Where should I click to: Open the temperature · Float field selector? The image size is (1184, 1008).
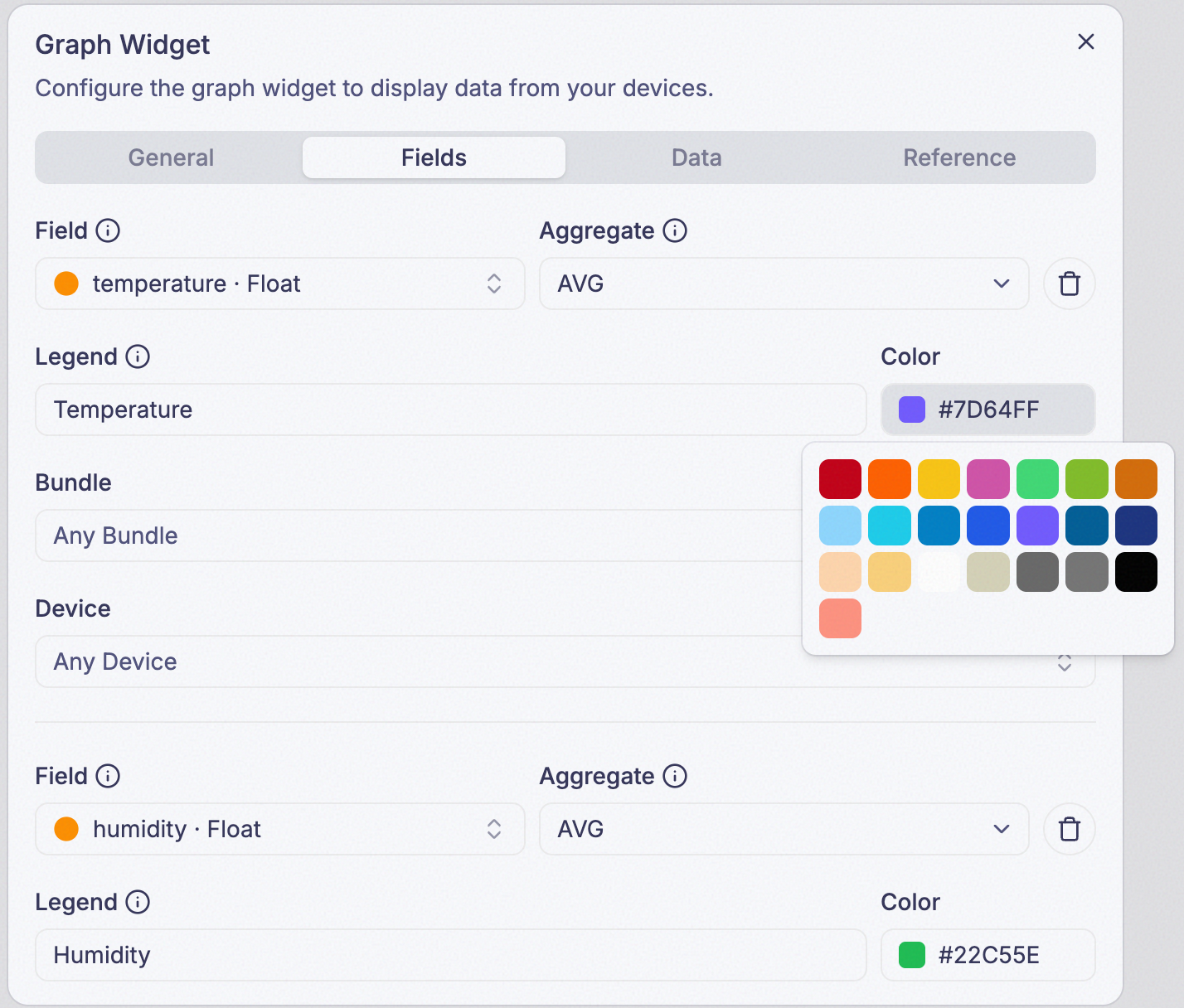[x=280, y=283]
